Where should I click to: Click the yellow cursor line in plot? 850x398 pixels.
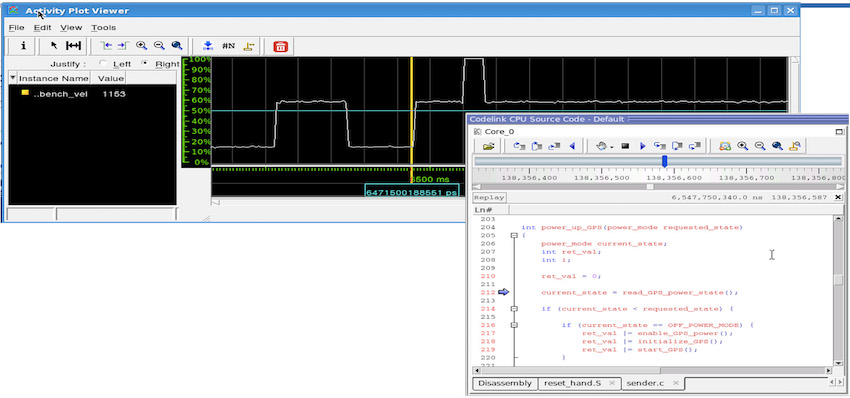click(x=412, y=111)
